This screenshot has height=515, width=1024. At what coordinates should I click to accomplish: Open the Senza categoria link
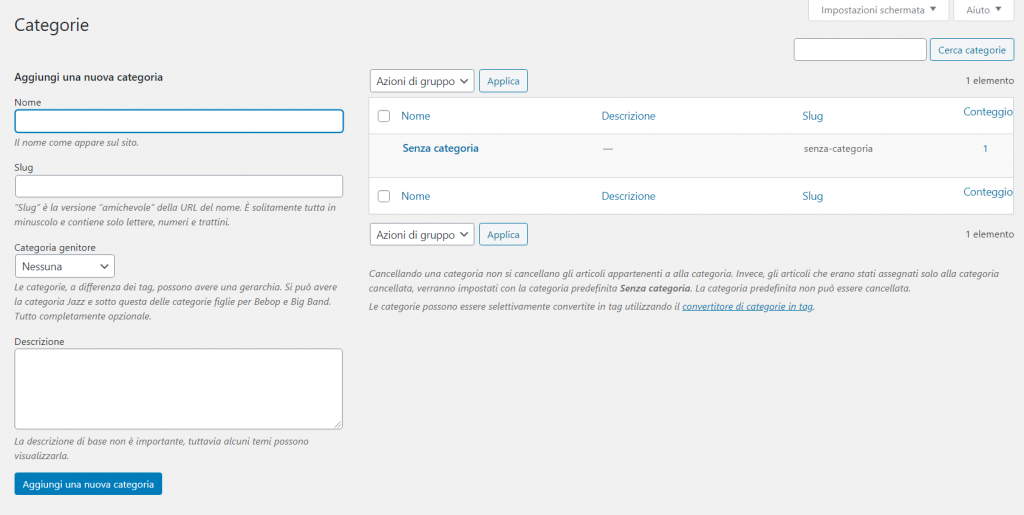[440, 148]
